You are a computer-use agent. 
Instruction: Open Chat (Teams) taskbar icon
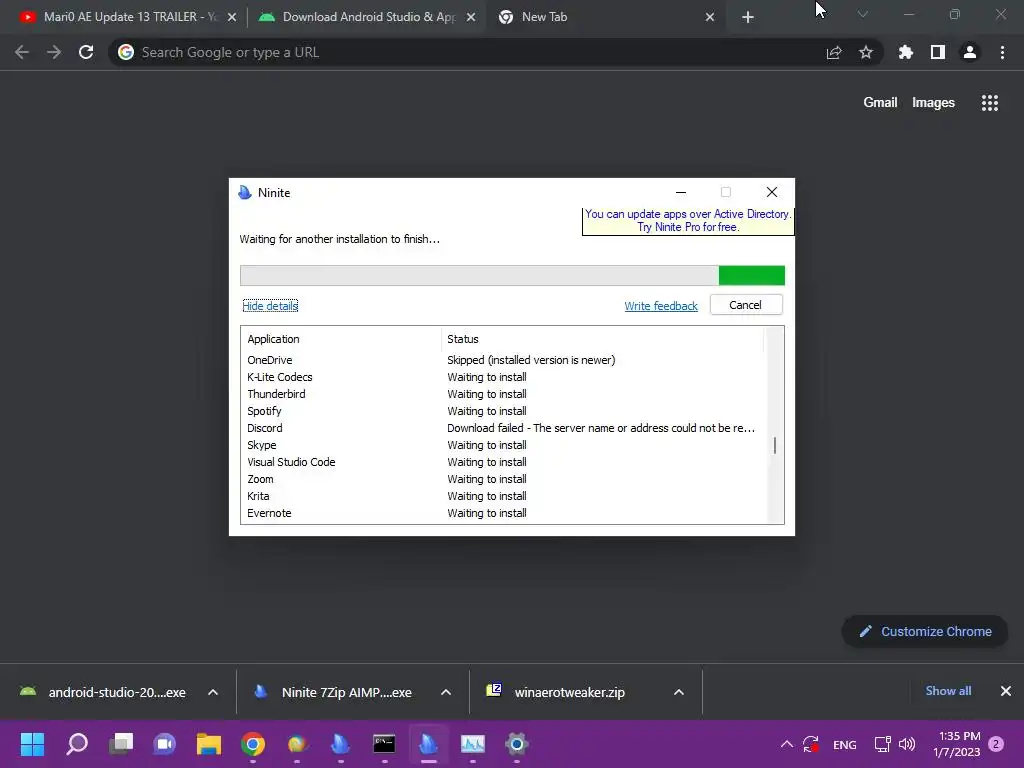pyautogui.click(x=165, y=744)
